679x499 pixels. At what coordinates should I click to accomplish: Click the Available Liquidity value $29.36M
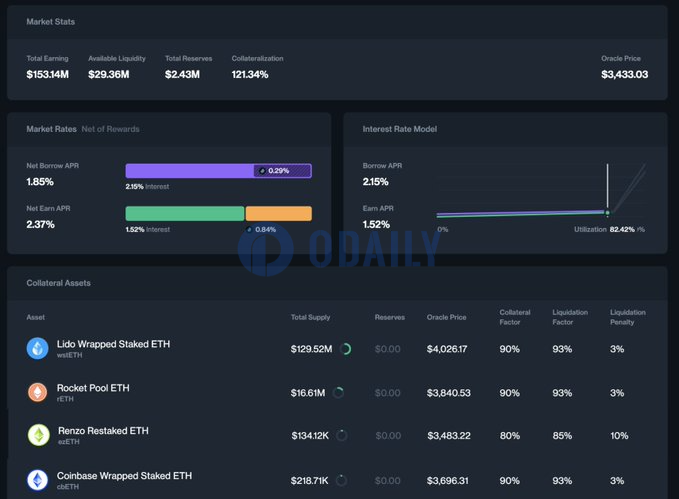(109, 75)
